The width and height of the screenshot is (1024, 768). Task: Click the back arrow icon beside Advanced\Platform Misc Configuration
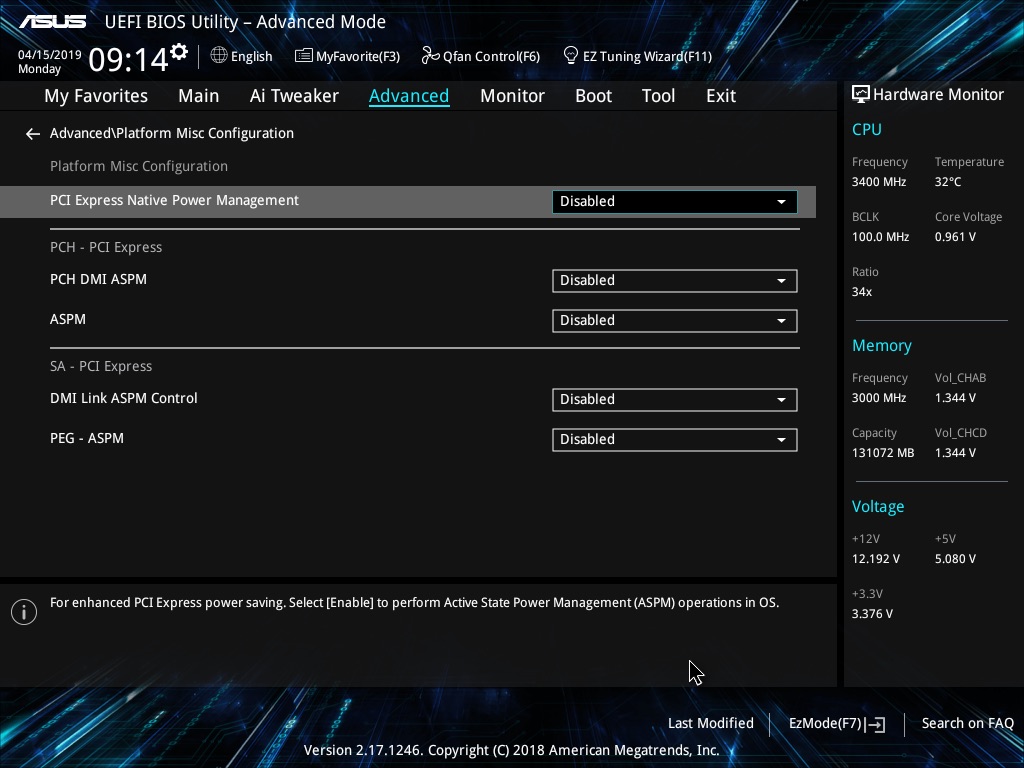coord(33,134)
